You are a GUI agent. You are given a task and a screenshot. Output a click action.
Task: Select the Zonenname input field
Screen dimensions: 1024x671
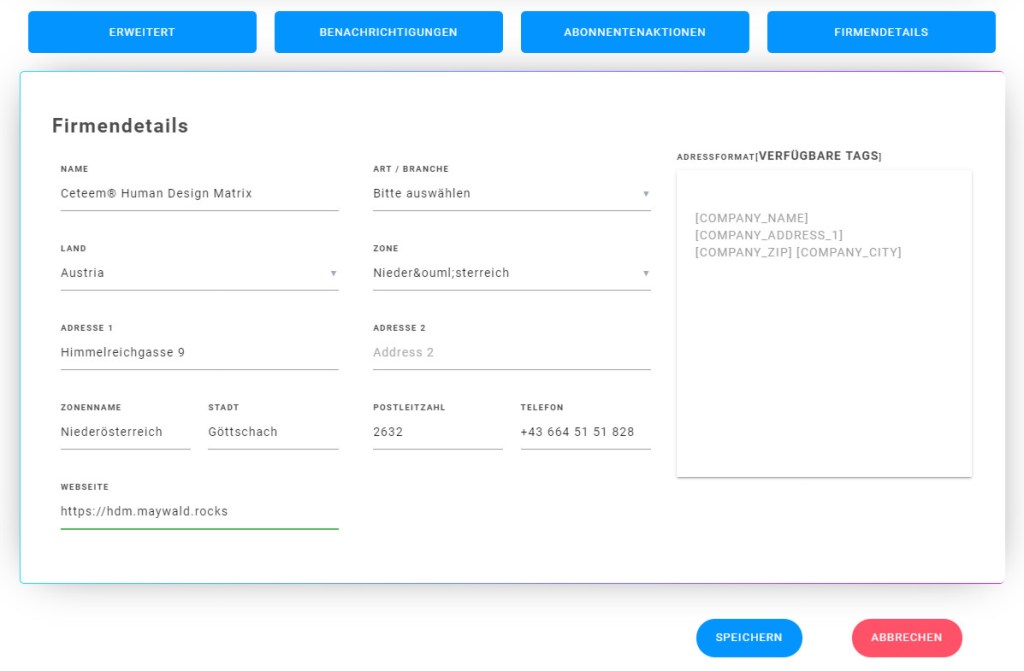click(x=125, y=432)
